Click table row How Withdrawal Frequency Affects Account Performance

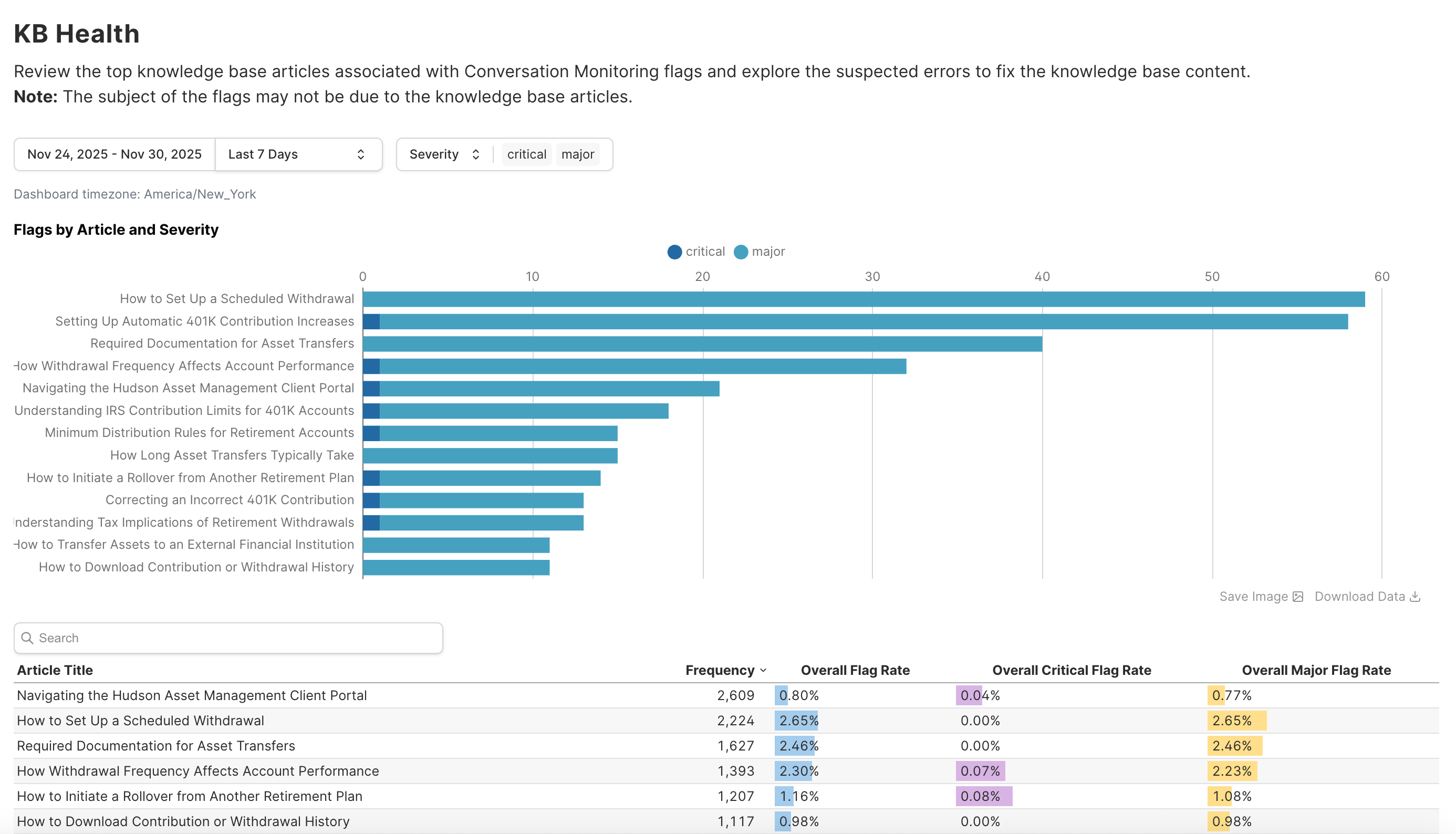point(726,771)
